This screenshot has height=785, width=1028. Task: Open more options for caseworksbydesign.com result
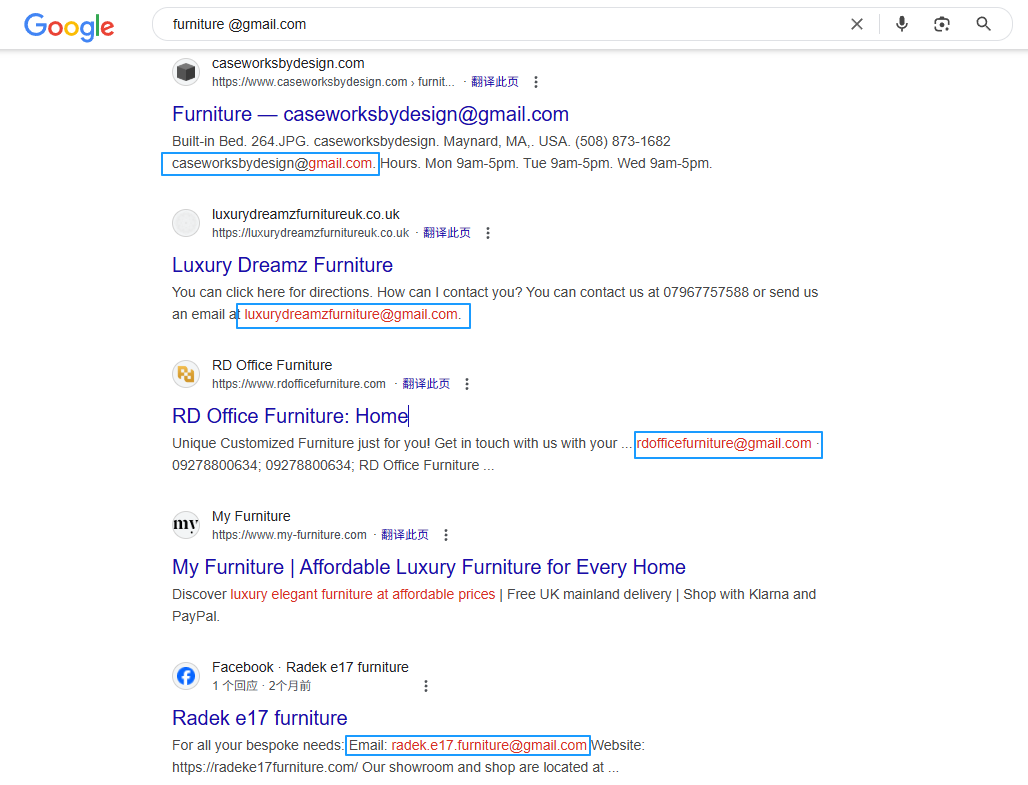[536, 82]
